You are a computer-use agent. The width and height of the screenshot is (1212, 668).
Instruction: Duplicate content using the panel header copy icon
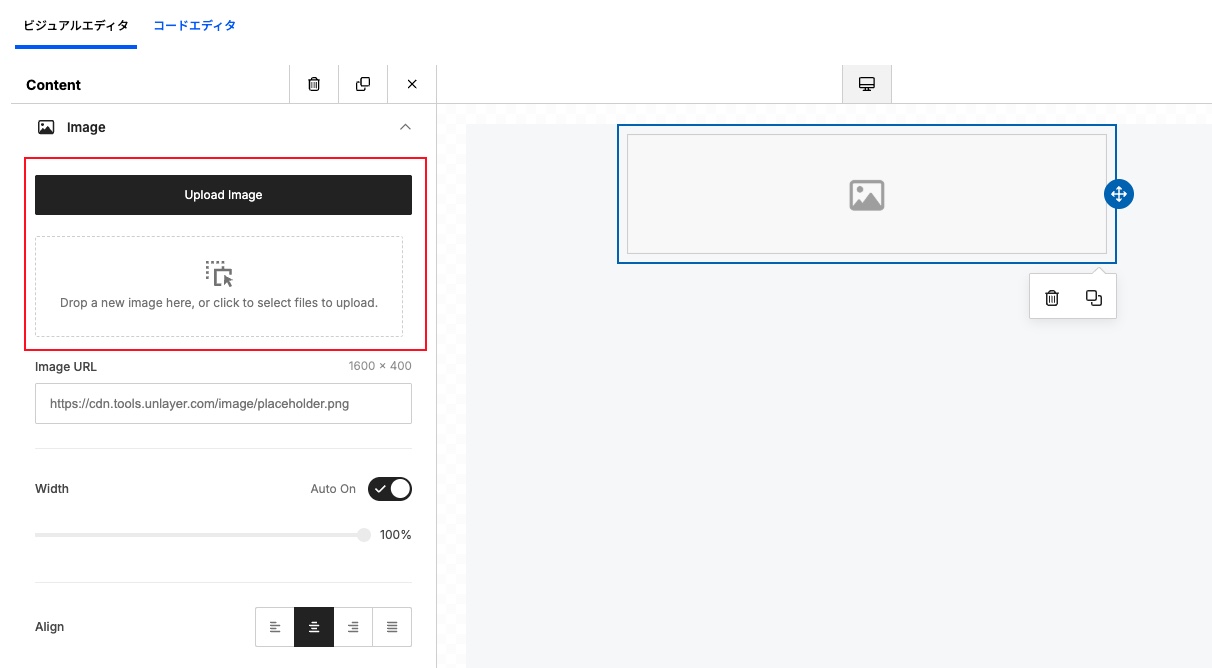tap(363, 84)
